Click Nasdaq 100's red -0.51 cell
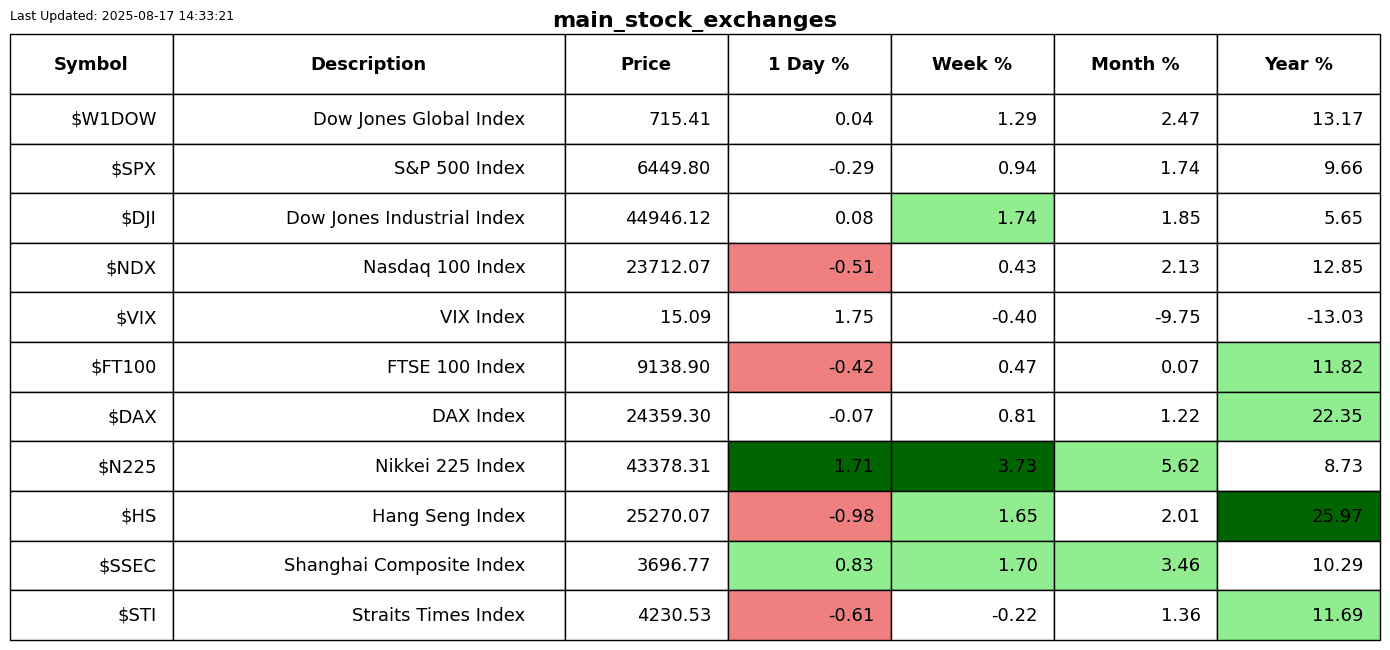The width and height of the screenshot is (1390, 650). coord(809,268)
